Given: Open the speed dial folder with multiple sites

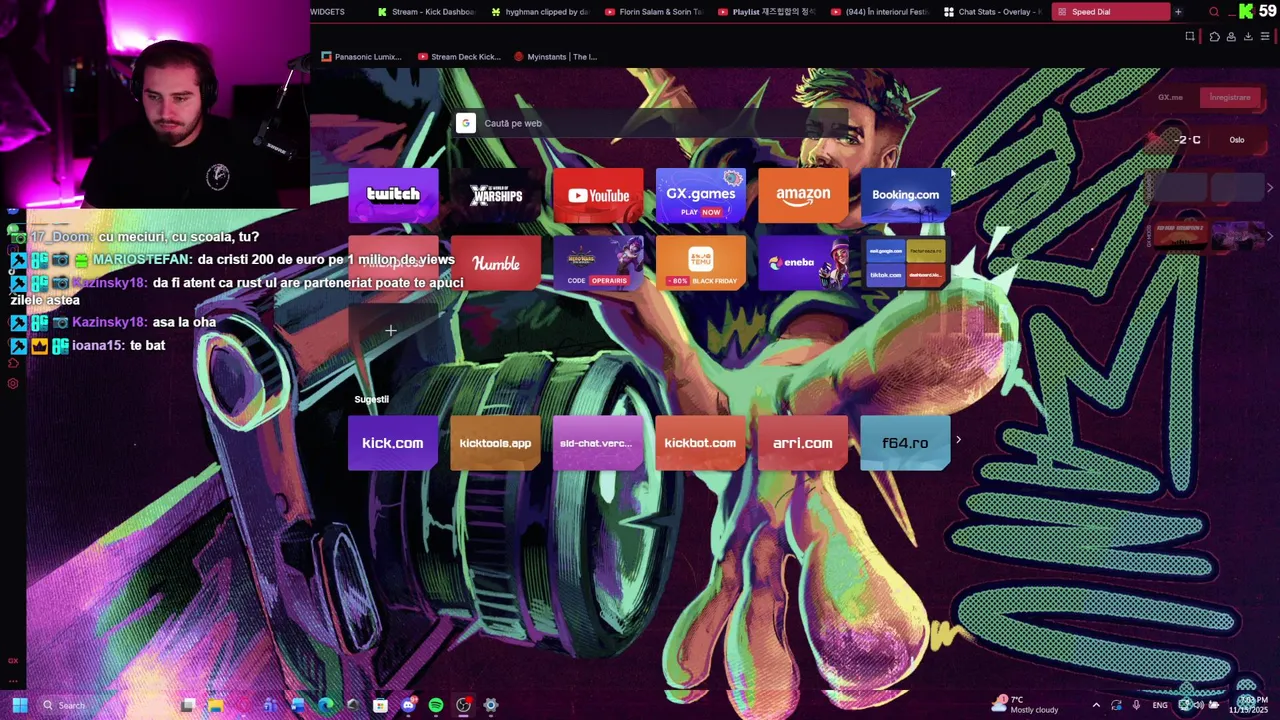Looking at the screenshot, I should click(x=905, y=263).
